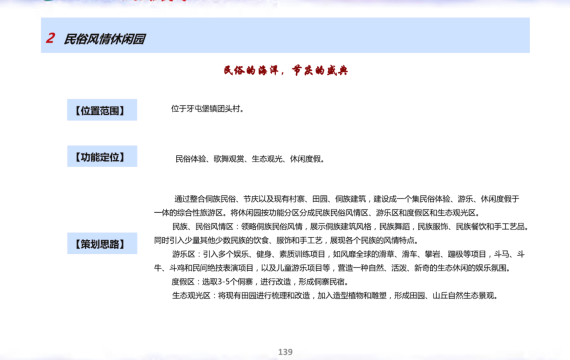Click the 【功能定位】 label box
Screen dimensions: 570x360
[x=102, y=156]
